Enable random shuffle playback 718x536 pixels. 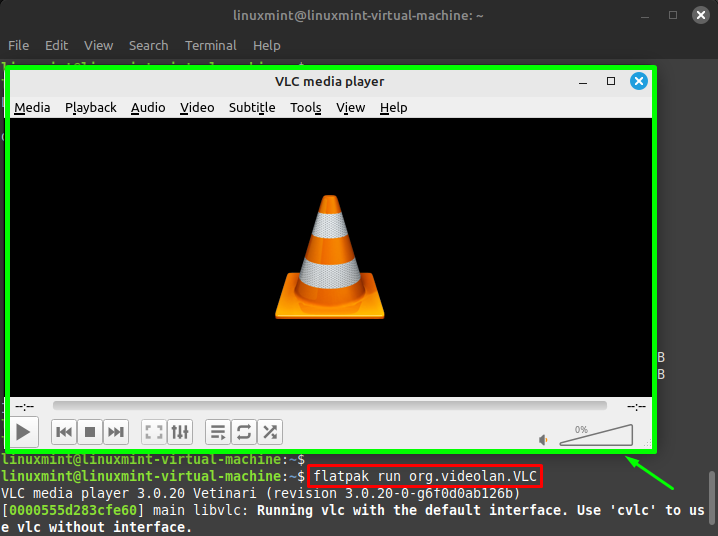[269, 432]
